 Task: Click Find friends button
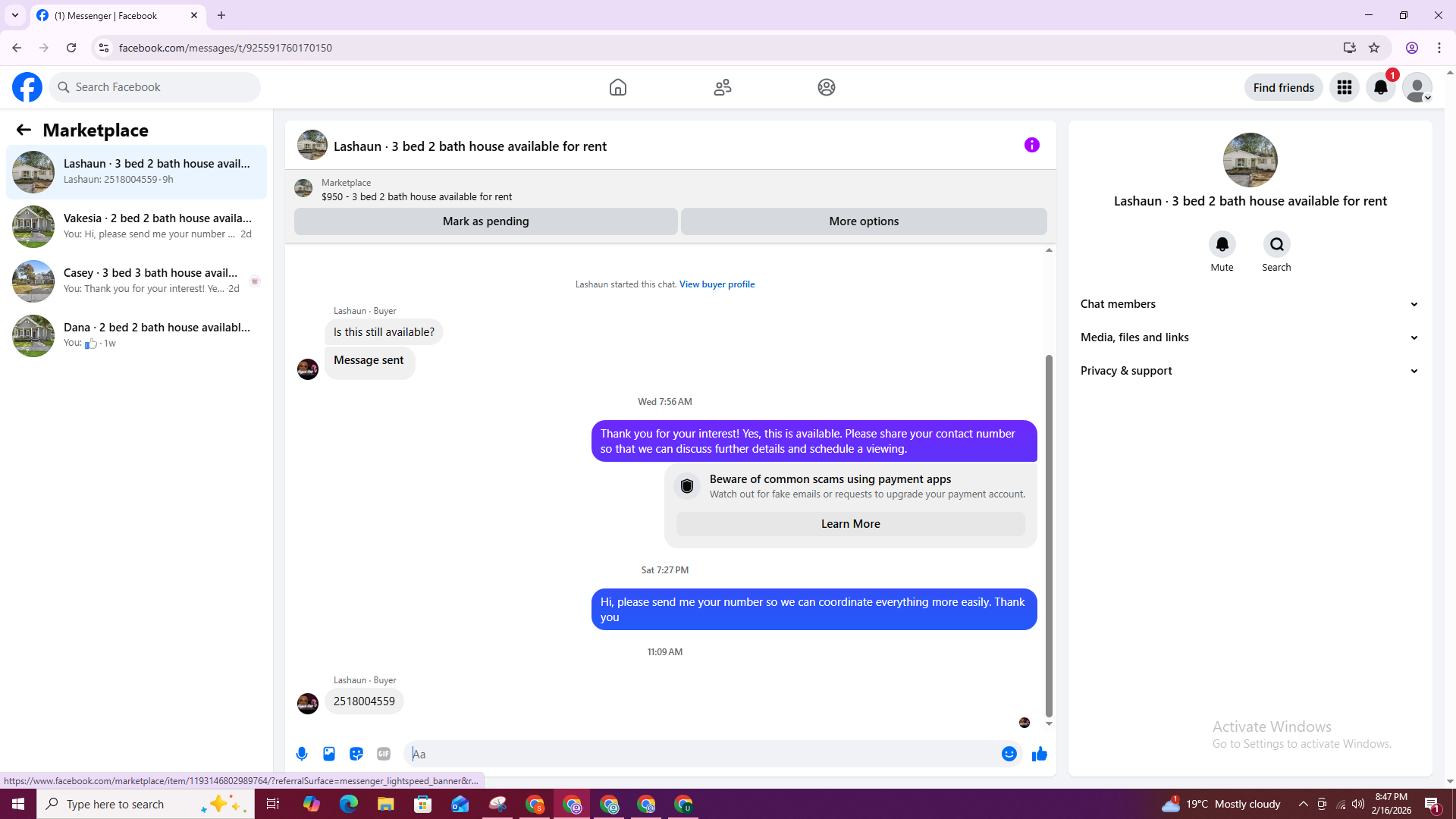click(1284, 87)
